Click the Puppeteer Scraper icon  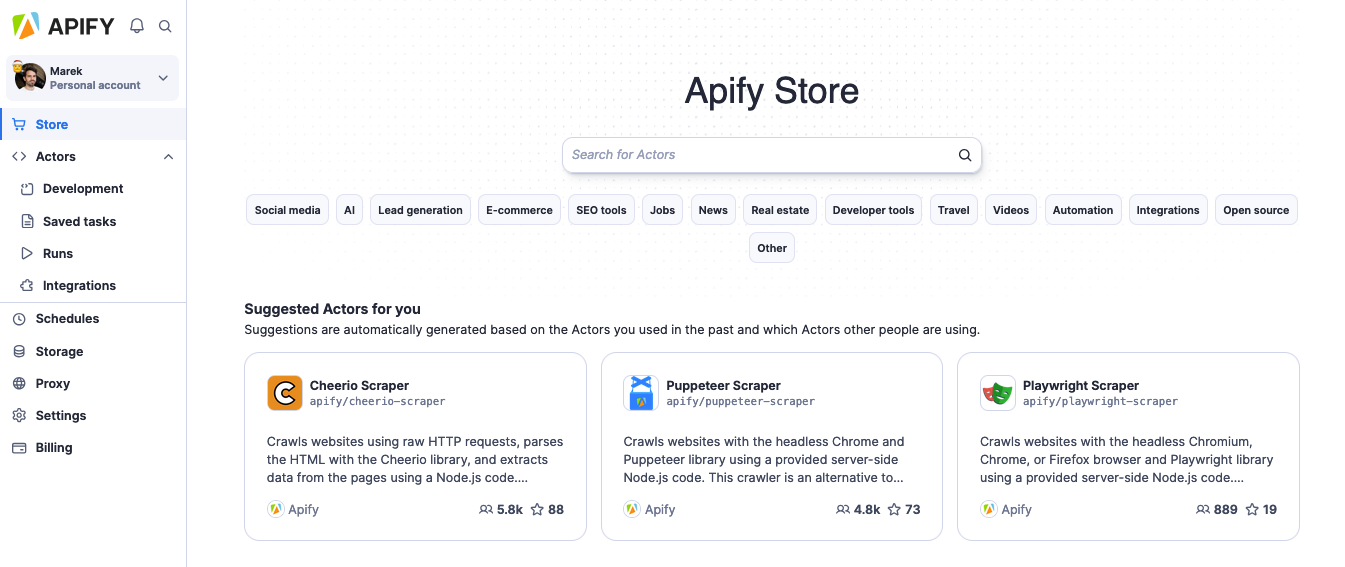click(641, 393)
